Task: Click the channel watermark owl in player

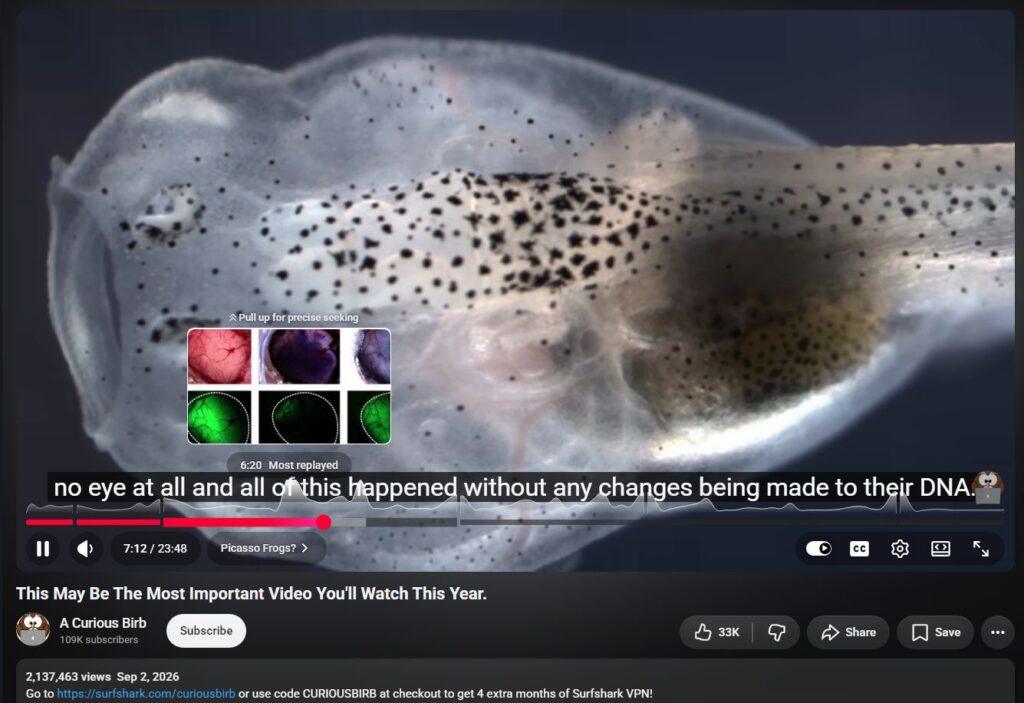Action: 987,487
